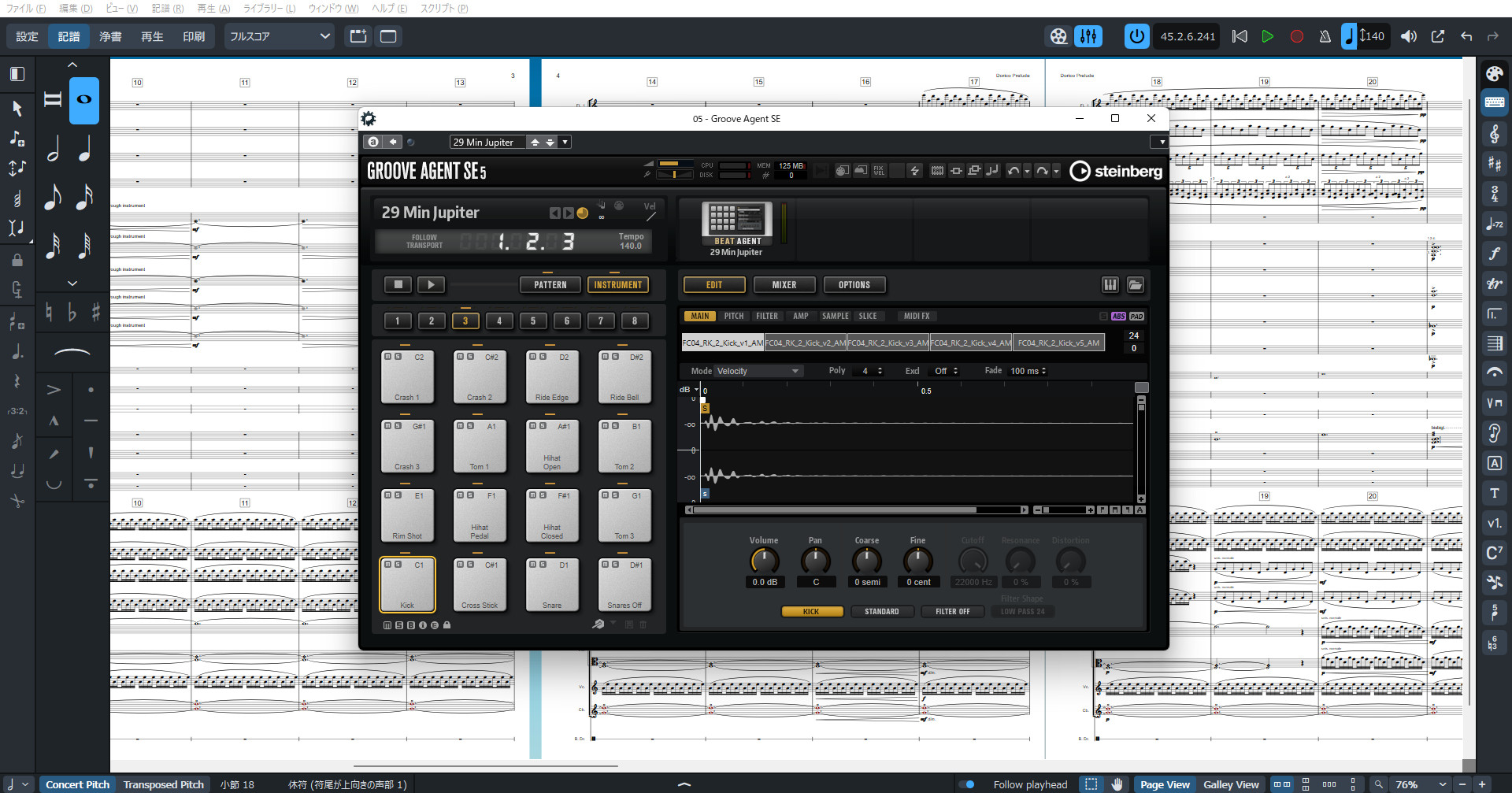Image resolution: width=1512 pixels, height=793 pixels.
Task: Click the speaker volume icon
Action: pyautogui.click(x=1409, y=36)
